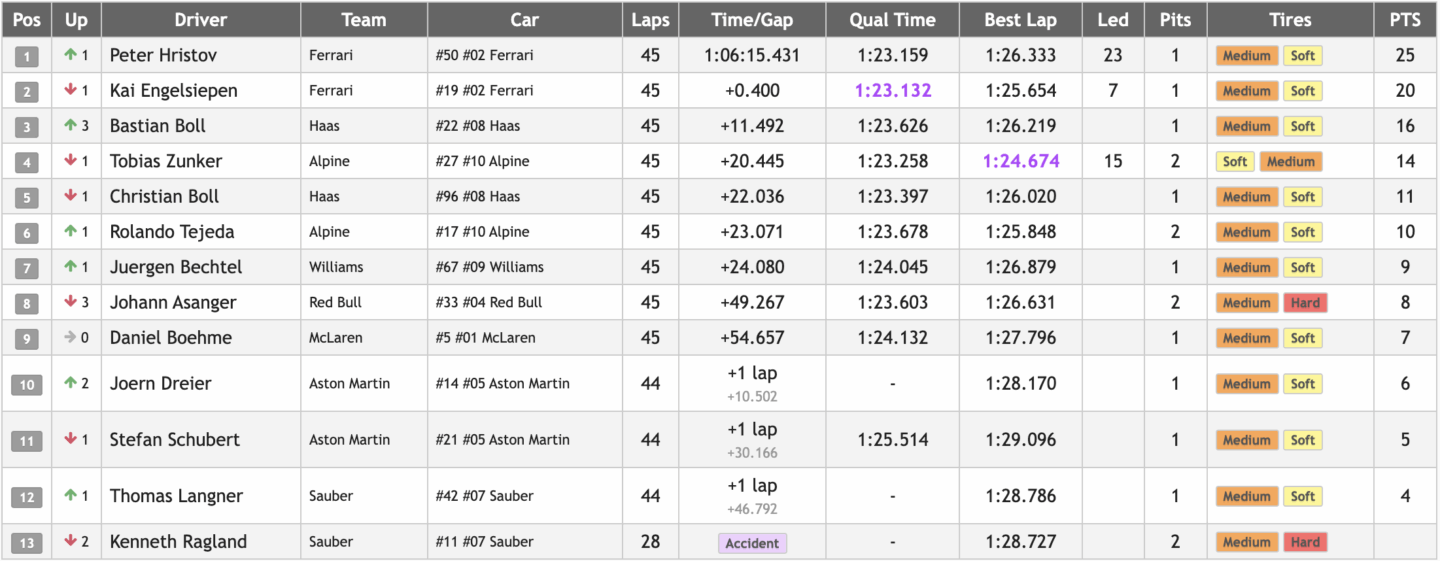This screenshot has height=561, width=1440.
Task: Click the grey neutral arrow for Daniel Boehme
Action: click(x=70, y=338)
